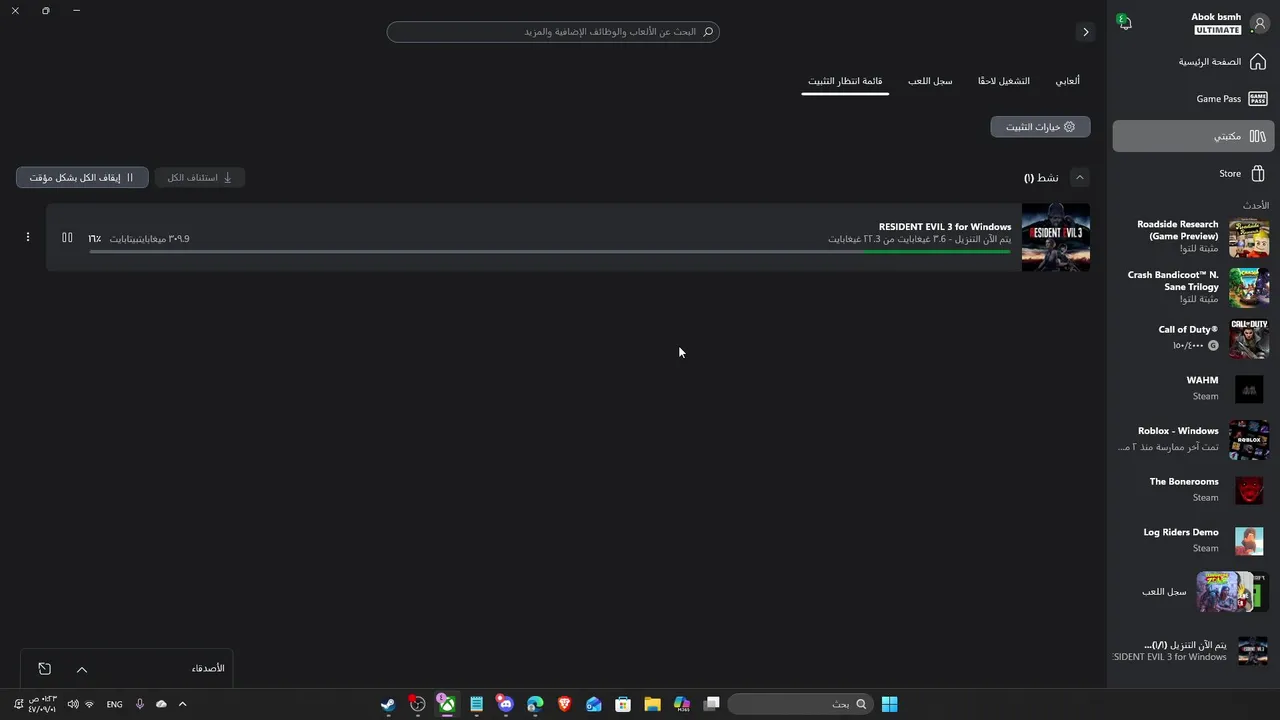Viewport: 1280px width, 720px height.
Task: Go back using the top arrow
Action: pyautogui.click(x=1085, y=32)
